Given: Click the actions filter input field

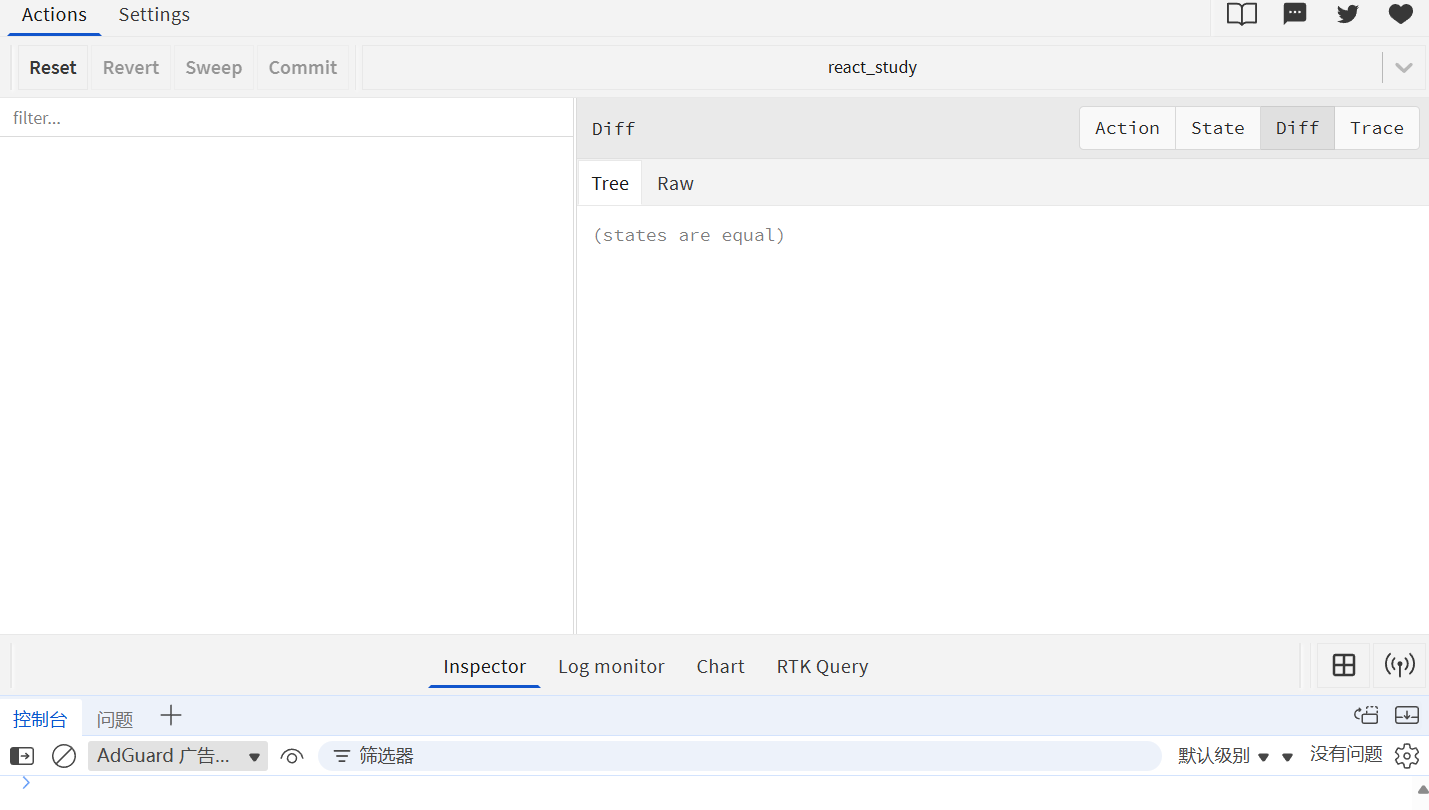Looking at the screenshot, I should (286, 118).
